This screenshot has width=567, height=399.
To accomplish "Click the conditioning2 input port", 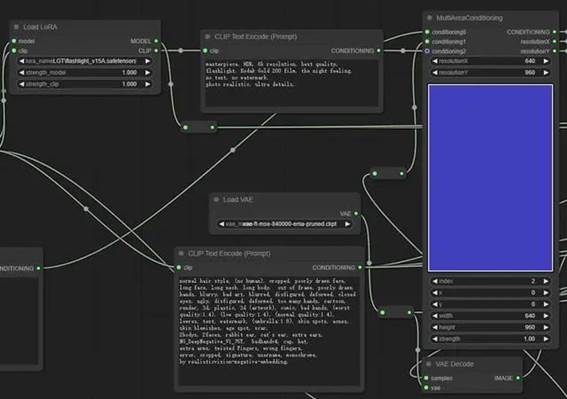I will 427,51.
